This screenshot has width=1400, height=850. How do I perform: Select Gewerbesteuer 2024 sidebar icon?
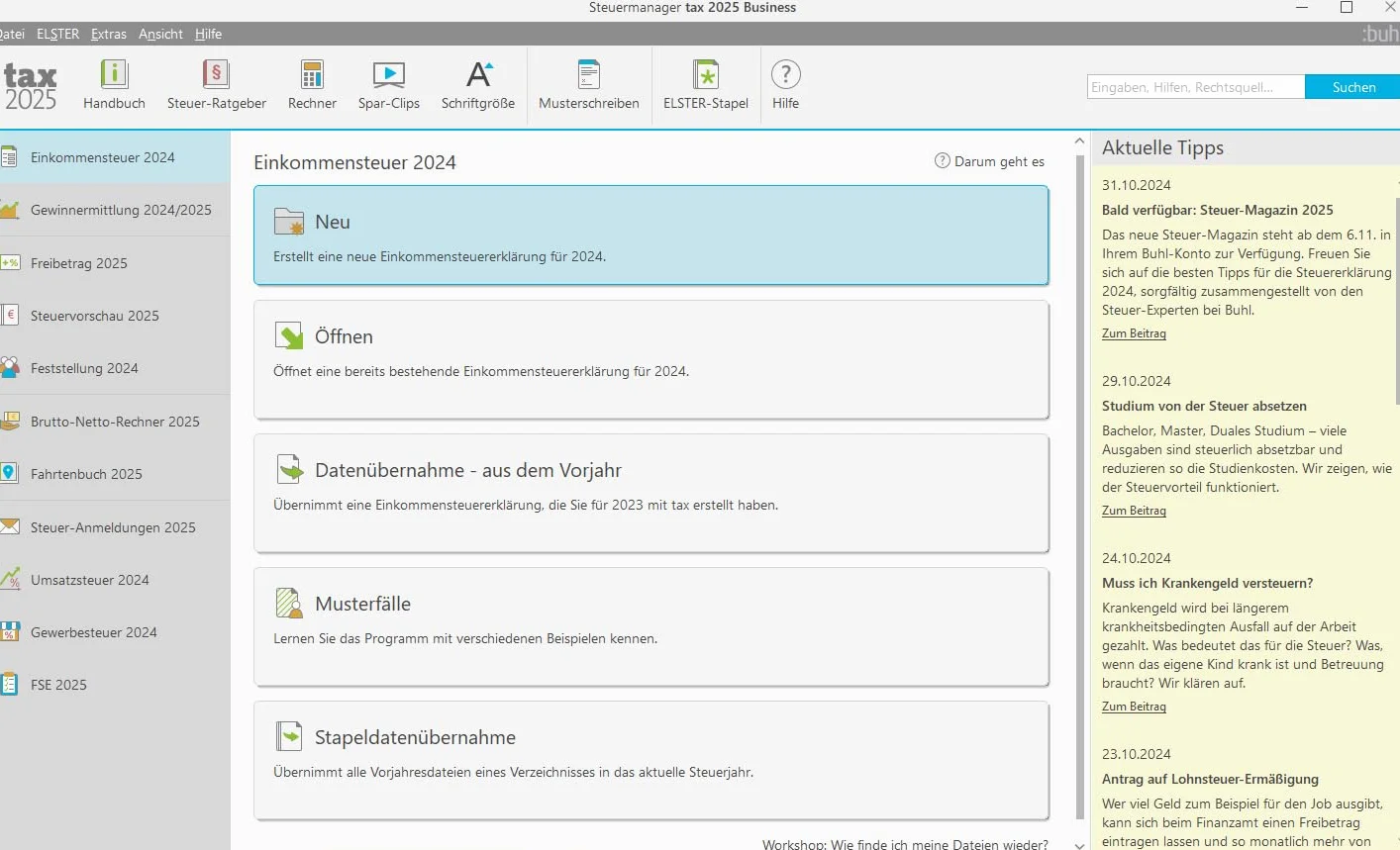(x=9, y=631)
